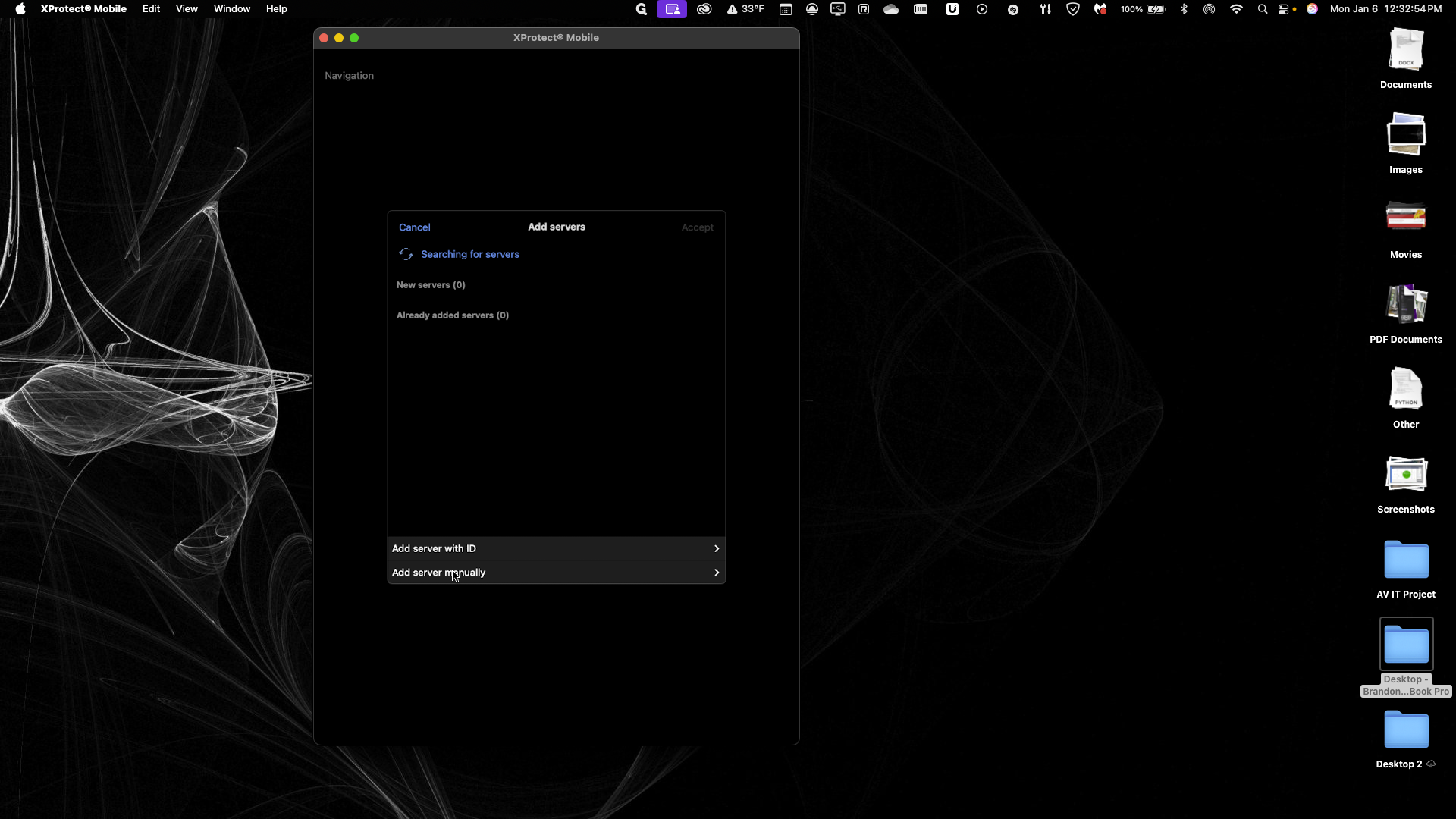Select the Documents stack on desktop
1456x819 pixels.
coord(1406,58)
